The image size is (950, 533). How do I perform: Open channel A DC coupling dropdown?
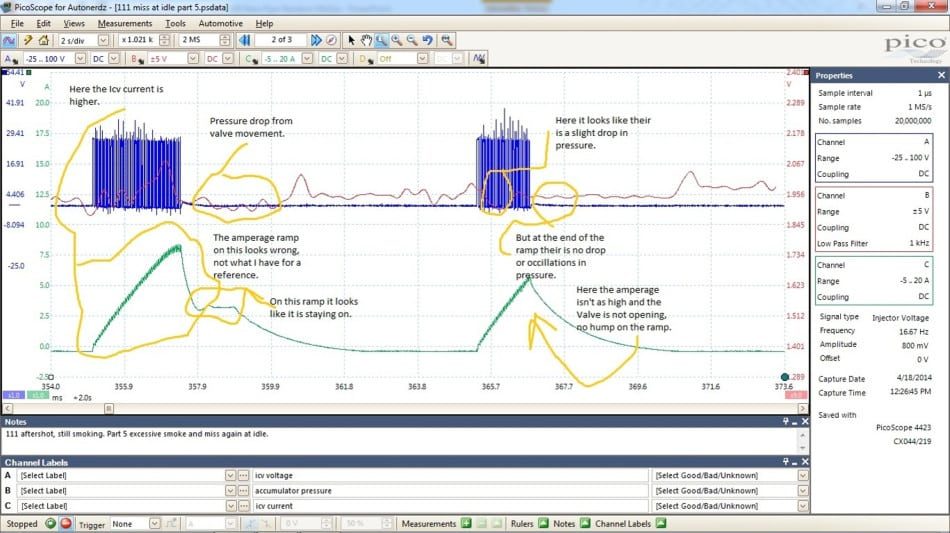click(x=113, y=59)
